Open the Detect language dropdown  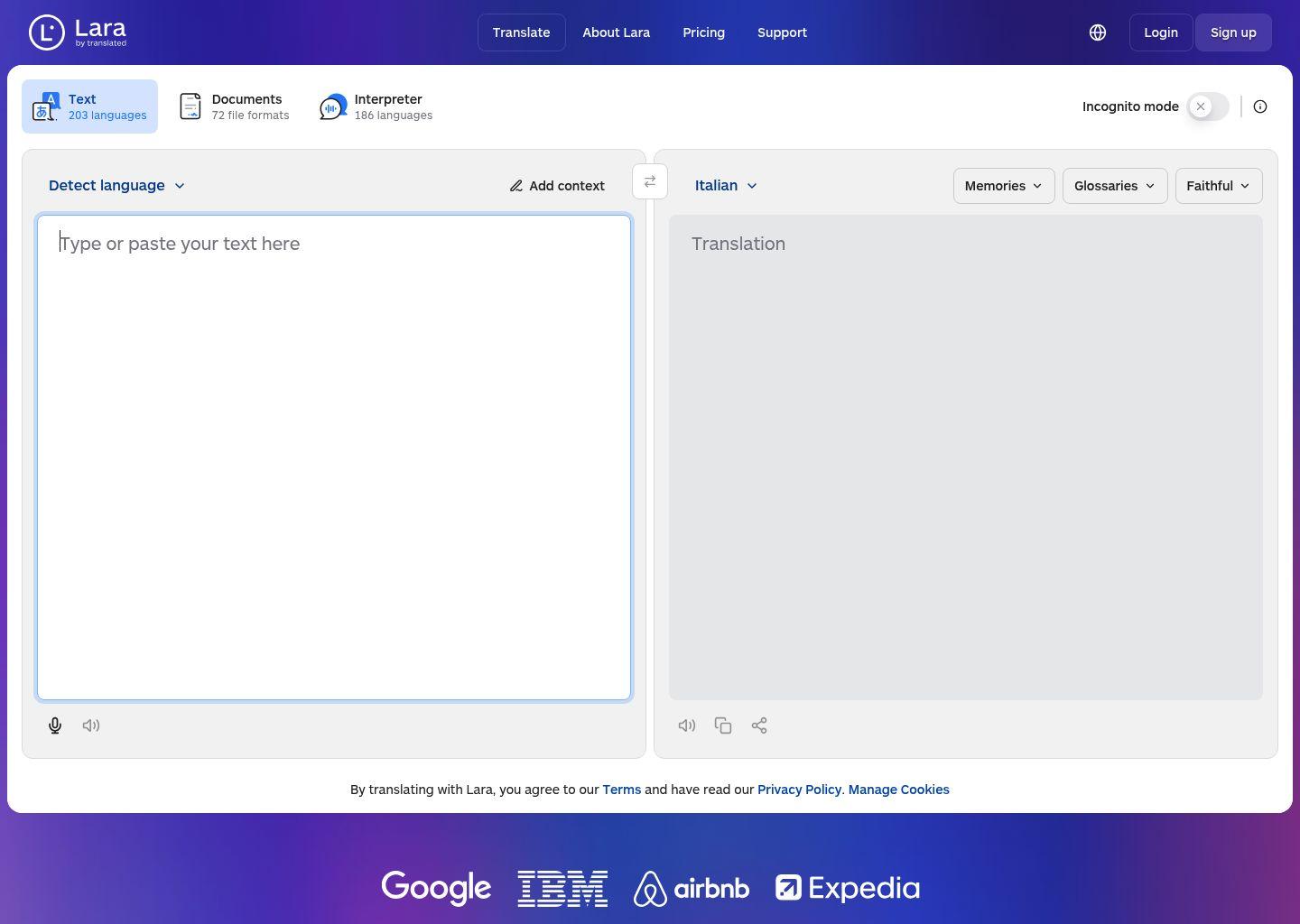(116, 185)
